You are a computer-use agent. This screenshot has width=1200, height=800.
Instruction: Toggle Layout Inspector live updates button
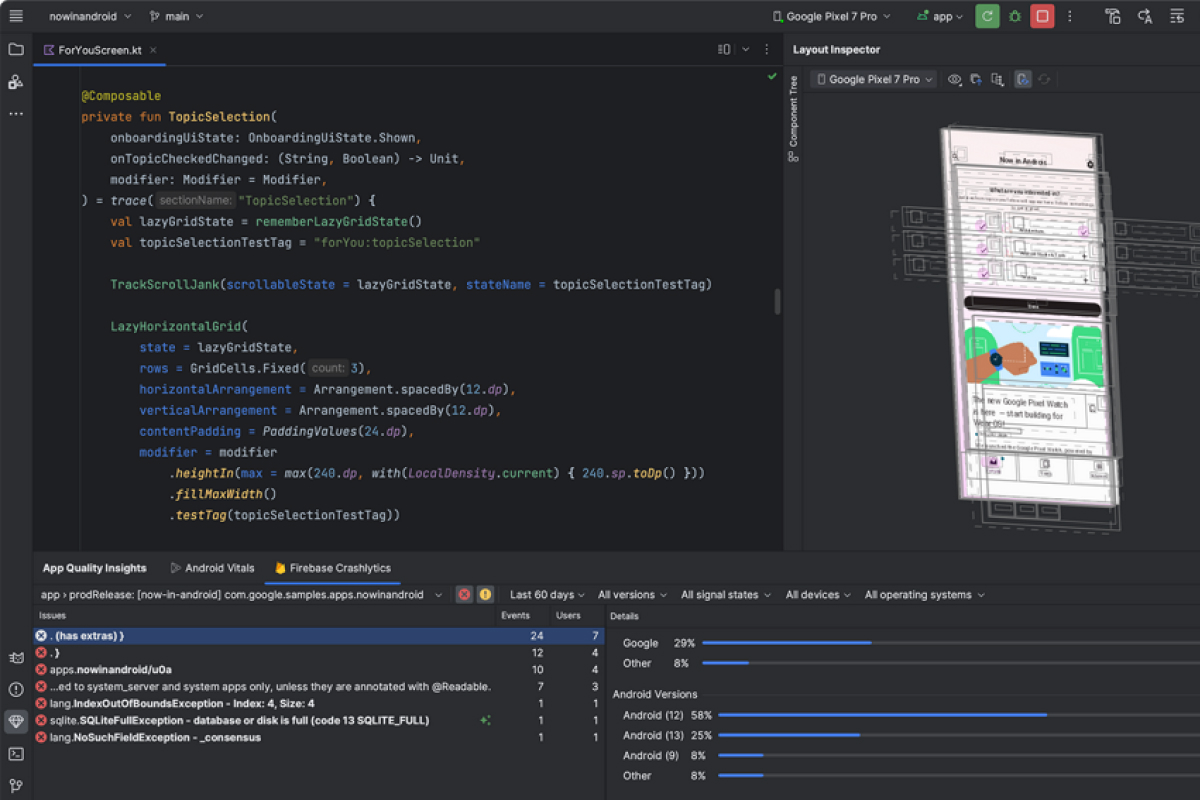pos(1022,79)
